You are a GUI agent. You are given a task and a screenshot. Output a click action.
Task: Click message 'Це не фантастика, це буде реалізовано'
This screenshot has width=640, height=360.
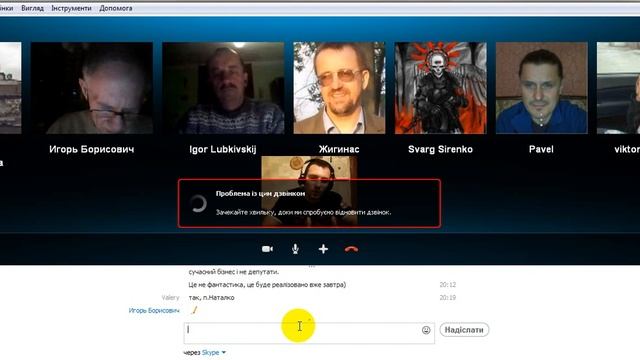click(267, 284)
